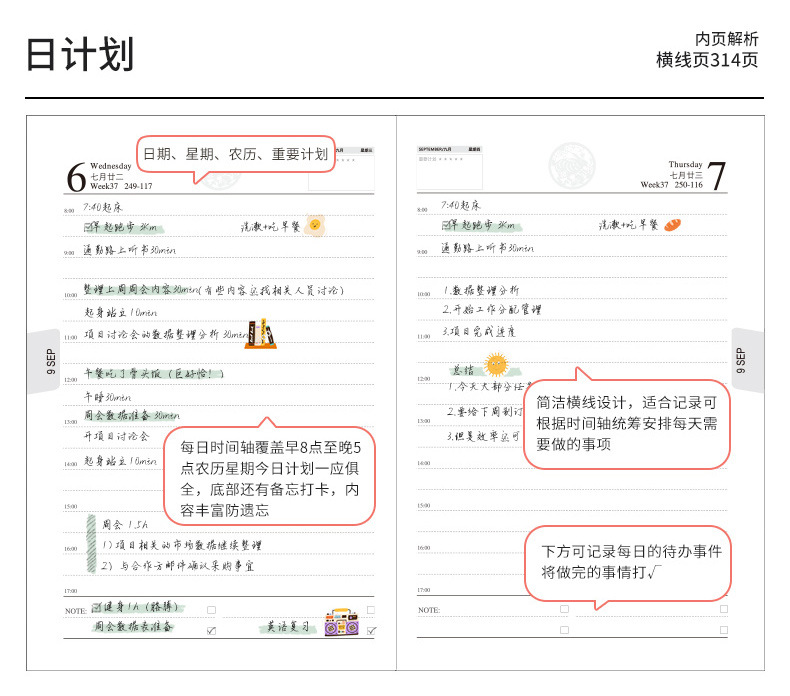The width and height of the screenshot is (790, 696).
Task: Click the 'Thursday' weekday label
Action: (x=686, y=164)
